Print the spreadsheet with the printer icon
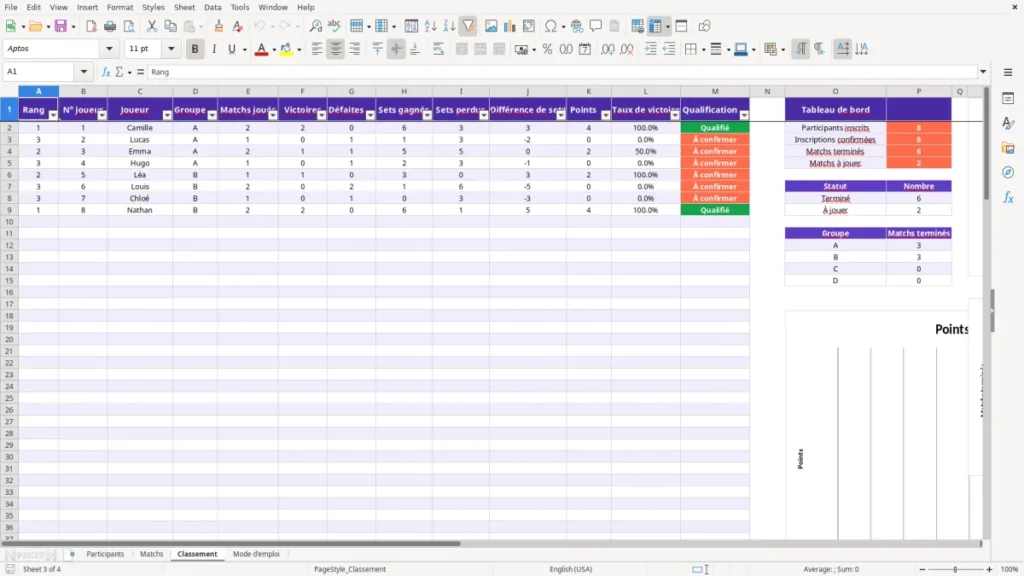Image resolution: width=1024 pixels, height=576 pixels. coord(110,26)
